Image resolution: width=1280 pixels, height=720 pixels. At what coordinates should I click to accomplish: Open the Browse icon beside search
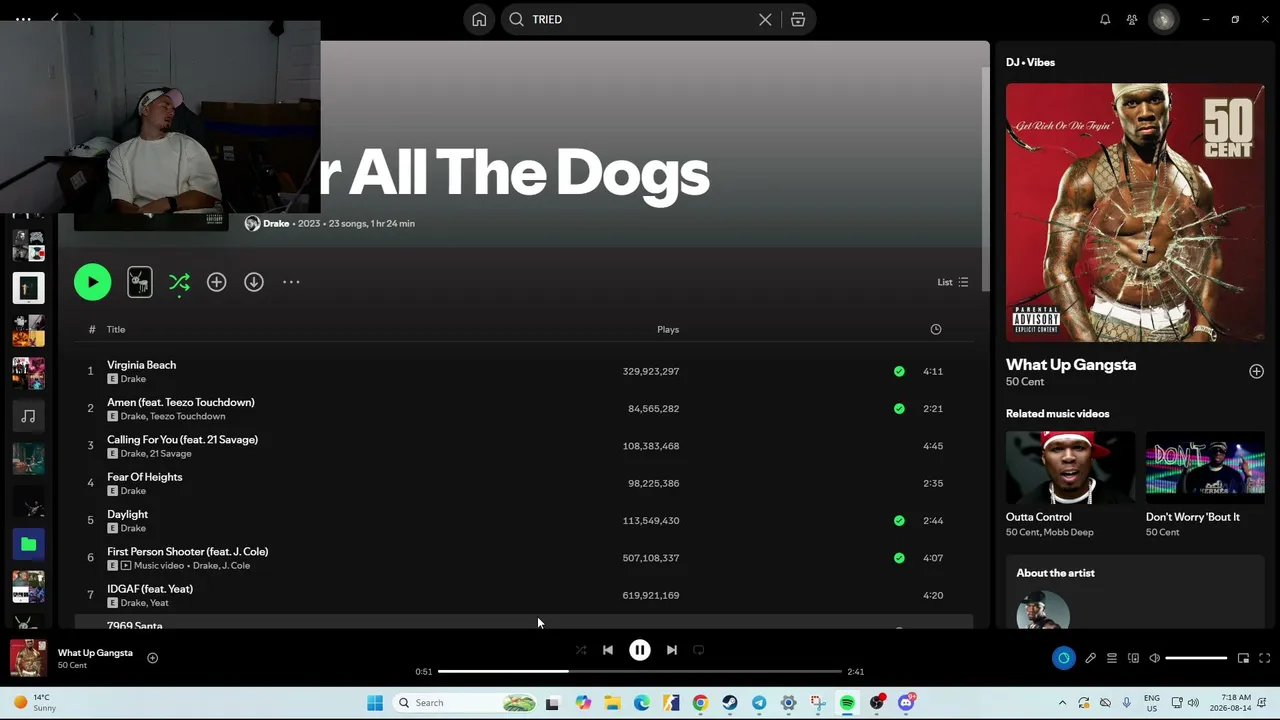coord(798,19)
